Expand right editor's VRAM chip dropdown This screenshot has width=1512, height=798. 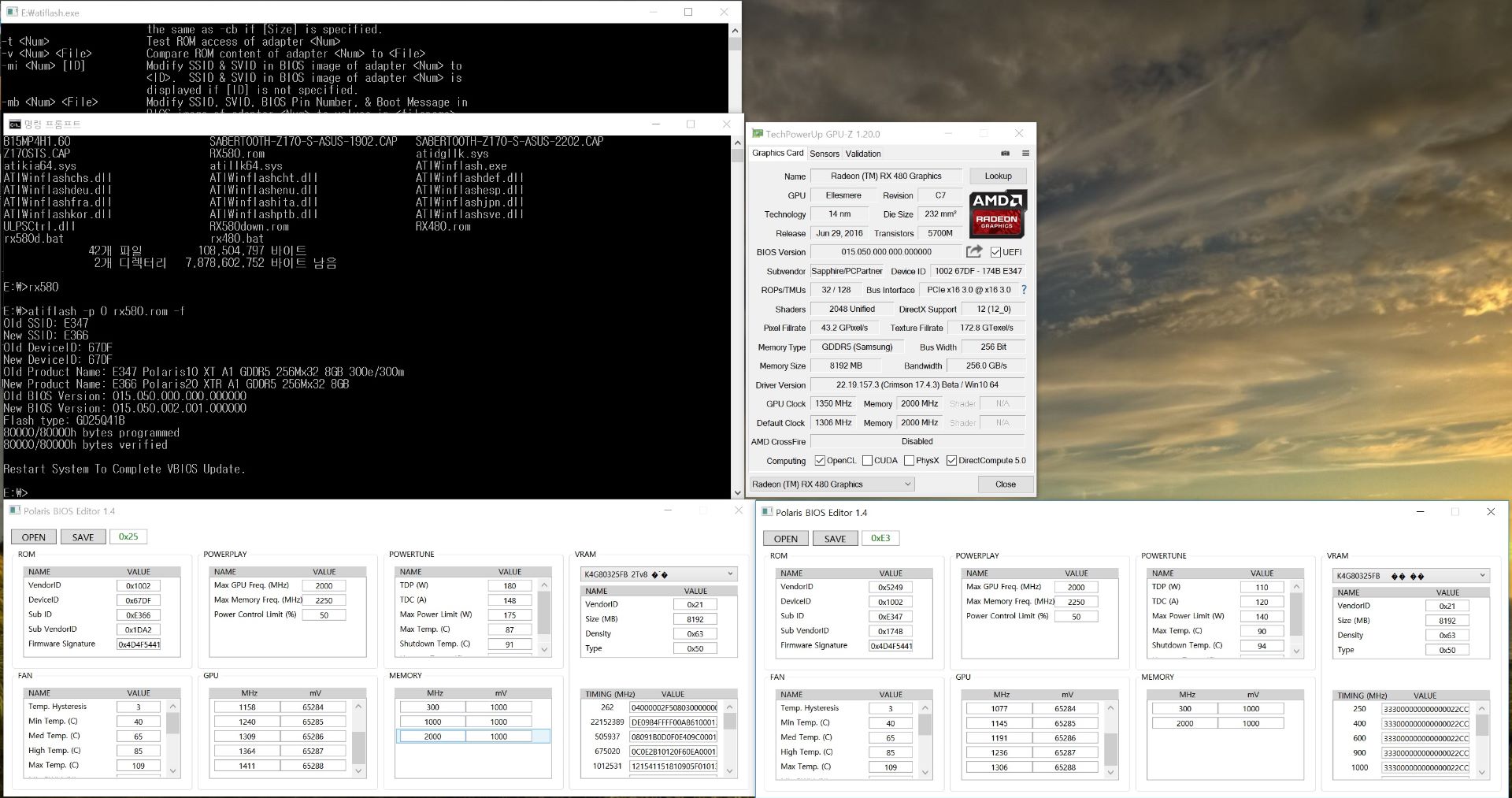(x=1481, y=575)
